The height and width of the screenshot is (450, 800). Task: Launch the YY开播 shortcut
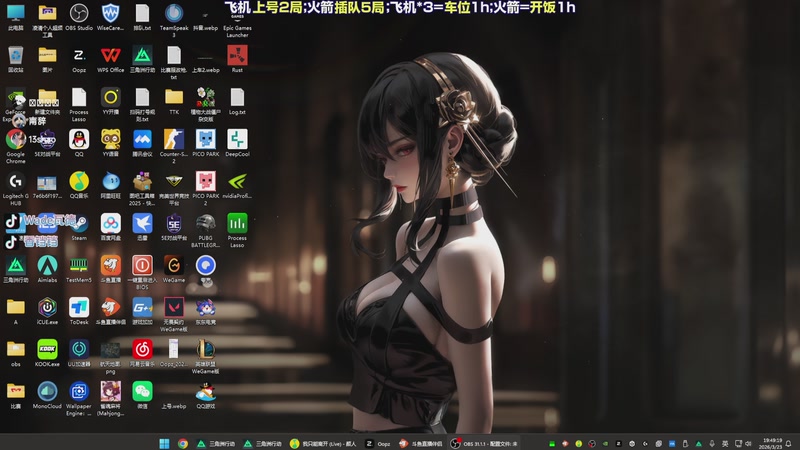tap(111, 101)
